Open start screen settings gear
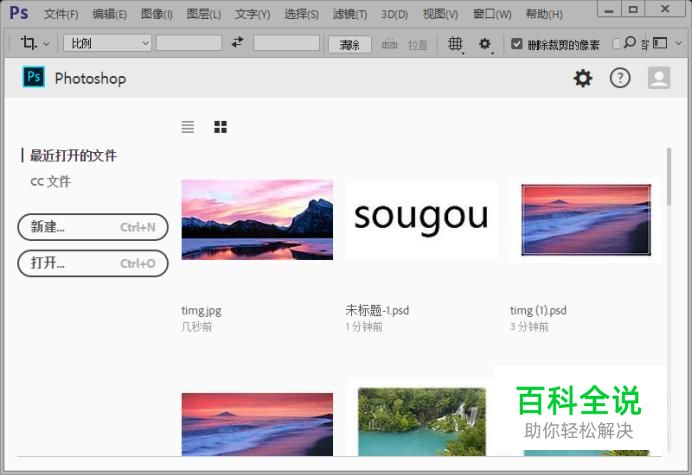 [583, 78]
